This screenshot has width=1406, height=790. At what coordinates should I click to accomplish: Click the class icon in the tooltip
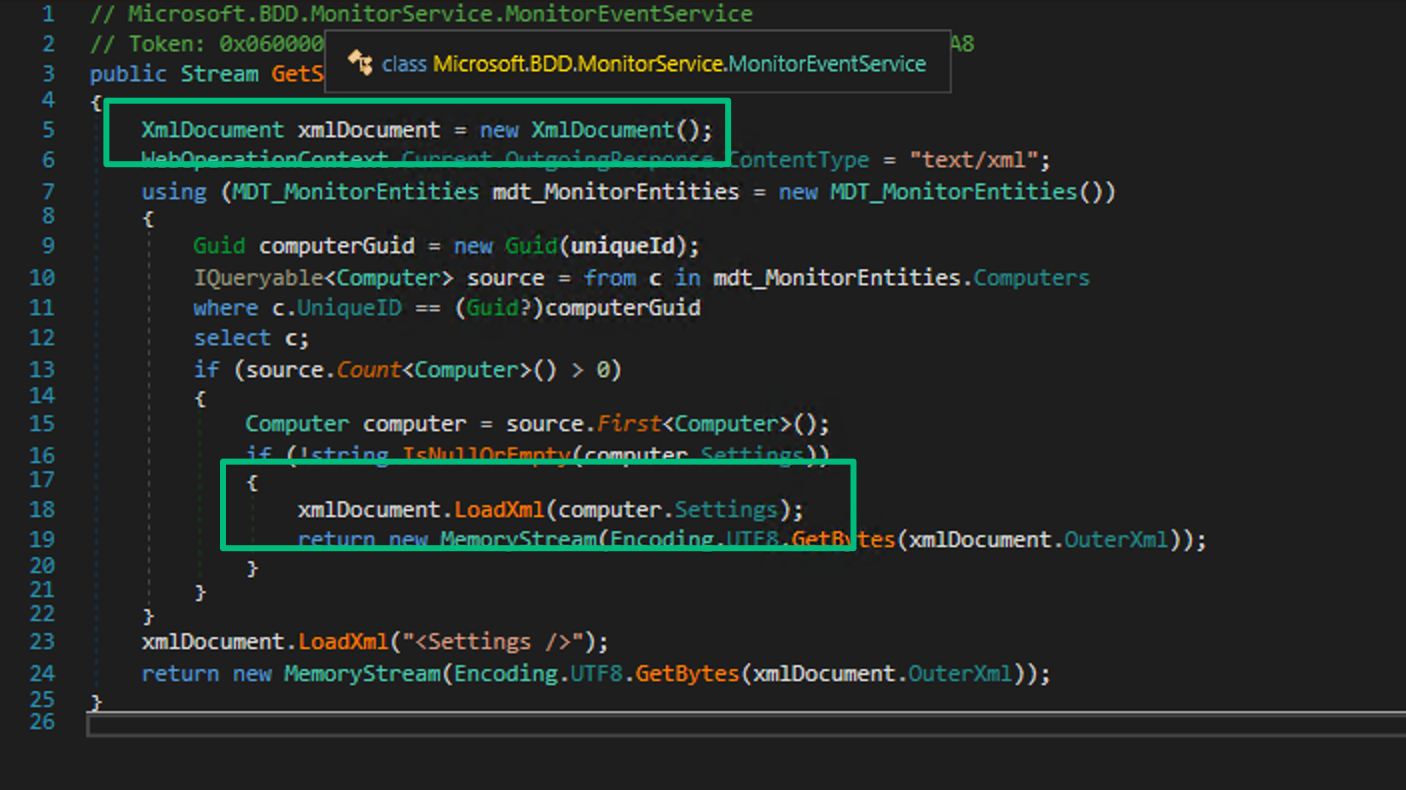point(359,62)
